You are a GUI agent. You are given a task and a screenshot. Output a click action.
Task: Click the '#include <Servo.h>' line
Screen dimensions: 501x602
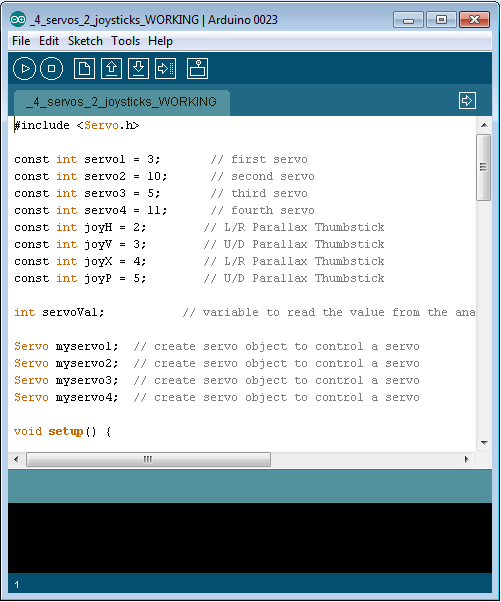pyautogui.click(x=77, y=126)
